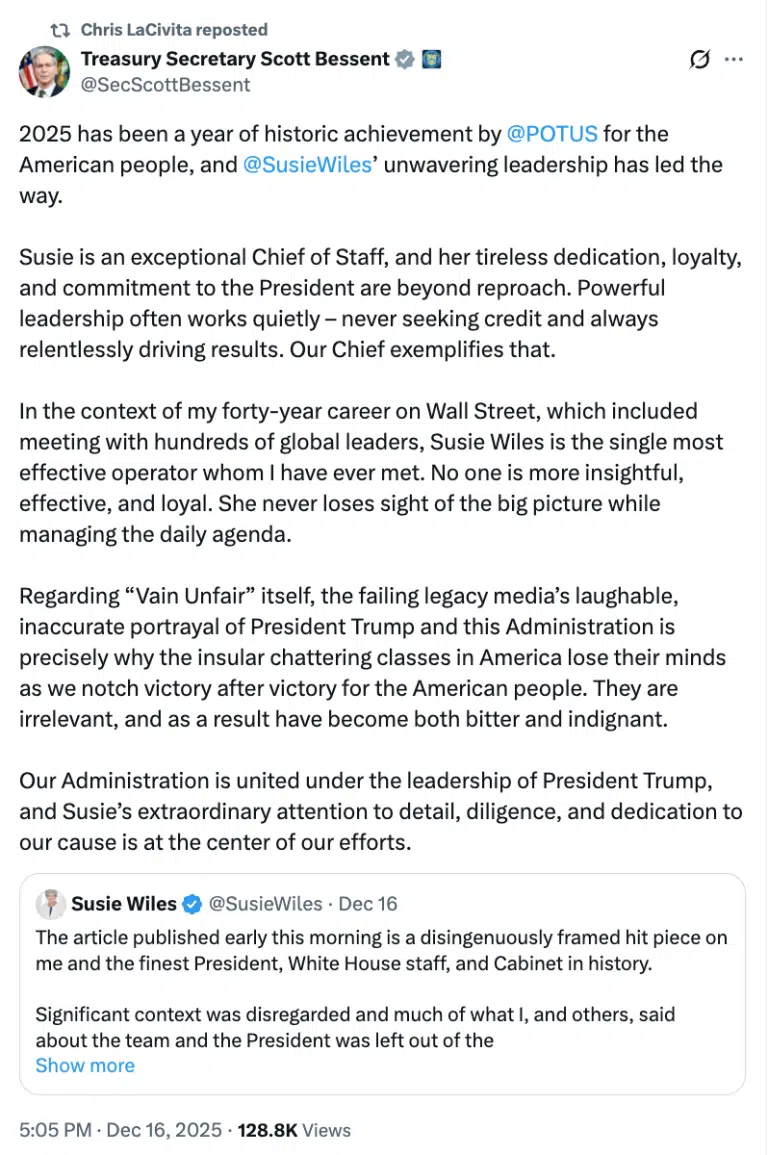Open Treasury Secretary Scott Bessent display name
This screenshot has width=768, height=1155.
[x=235, y=59]
